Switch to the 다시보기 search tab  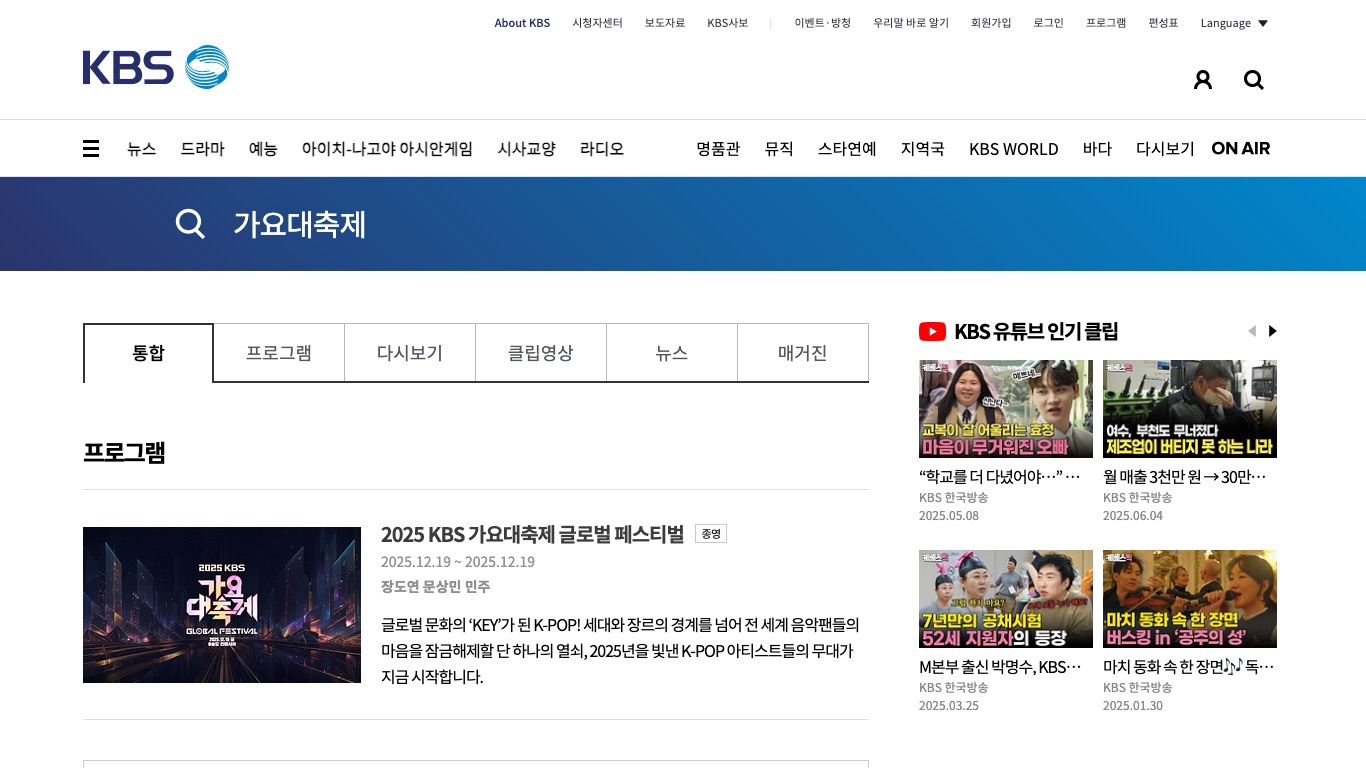(x=410, y=353)
